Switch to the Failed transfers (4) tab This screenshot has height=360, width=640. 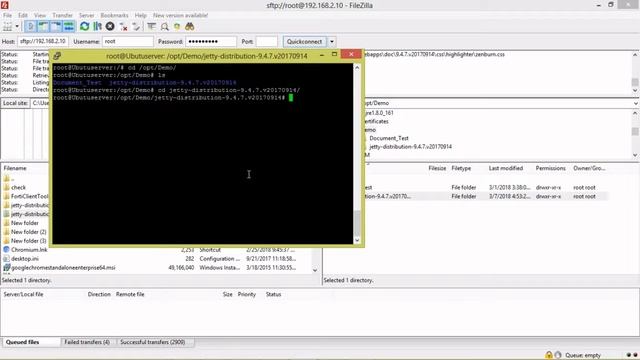87,342
